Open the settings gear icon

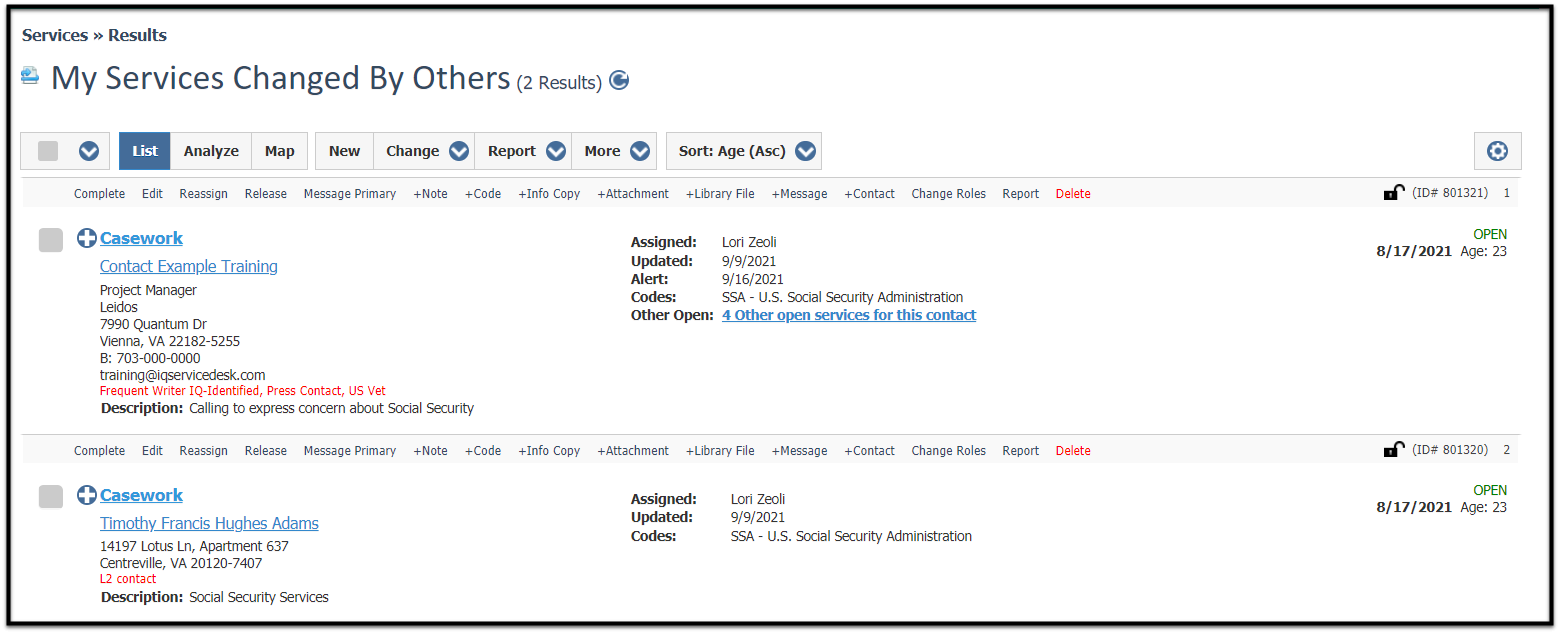pyautogui.click(x=1497, y=151)
